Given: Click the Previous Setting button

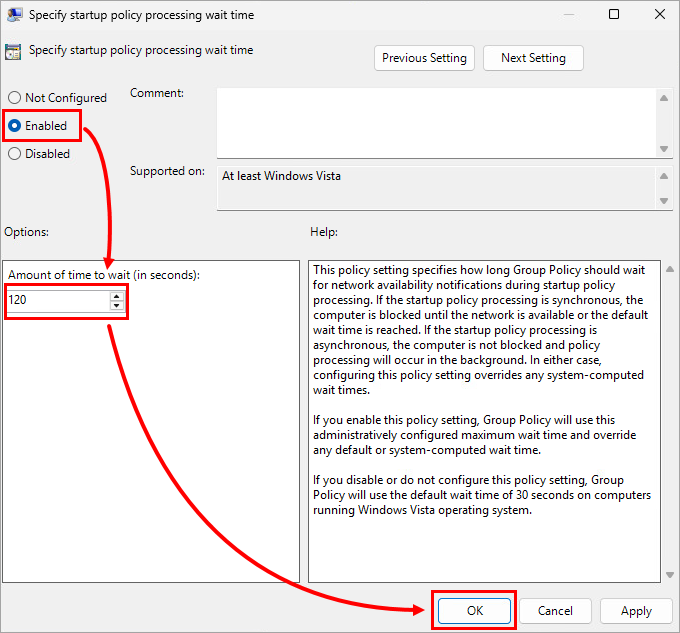Looking at the screenshot, I should (424, 58).
